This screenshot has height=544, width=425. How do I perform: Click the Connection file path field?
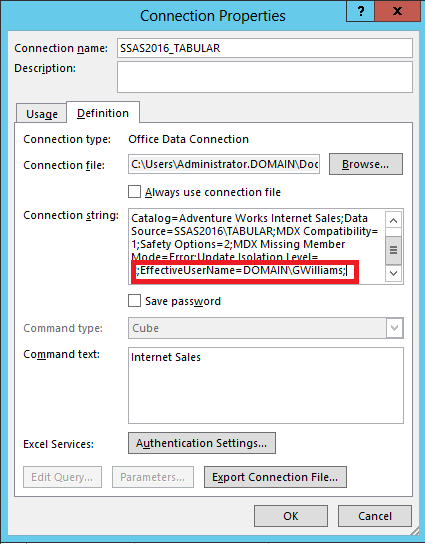tap(224, 164)
